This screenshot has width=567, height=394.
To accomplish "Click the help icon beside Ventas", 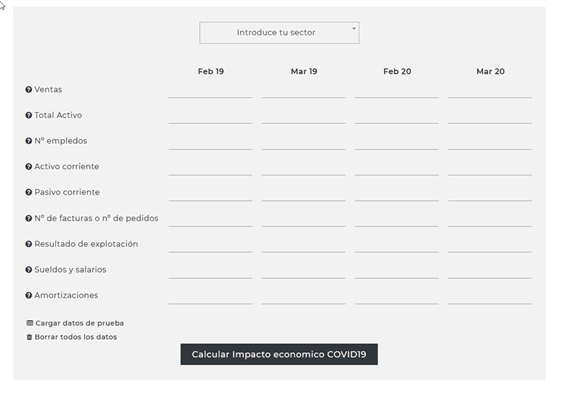I will click(x=29, y=90).
